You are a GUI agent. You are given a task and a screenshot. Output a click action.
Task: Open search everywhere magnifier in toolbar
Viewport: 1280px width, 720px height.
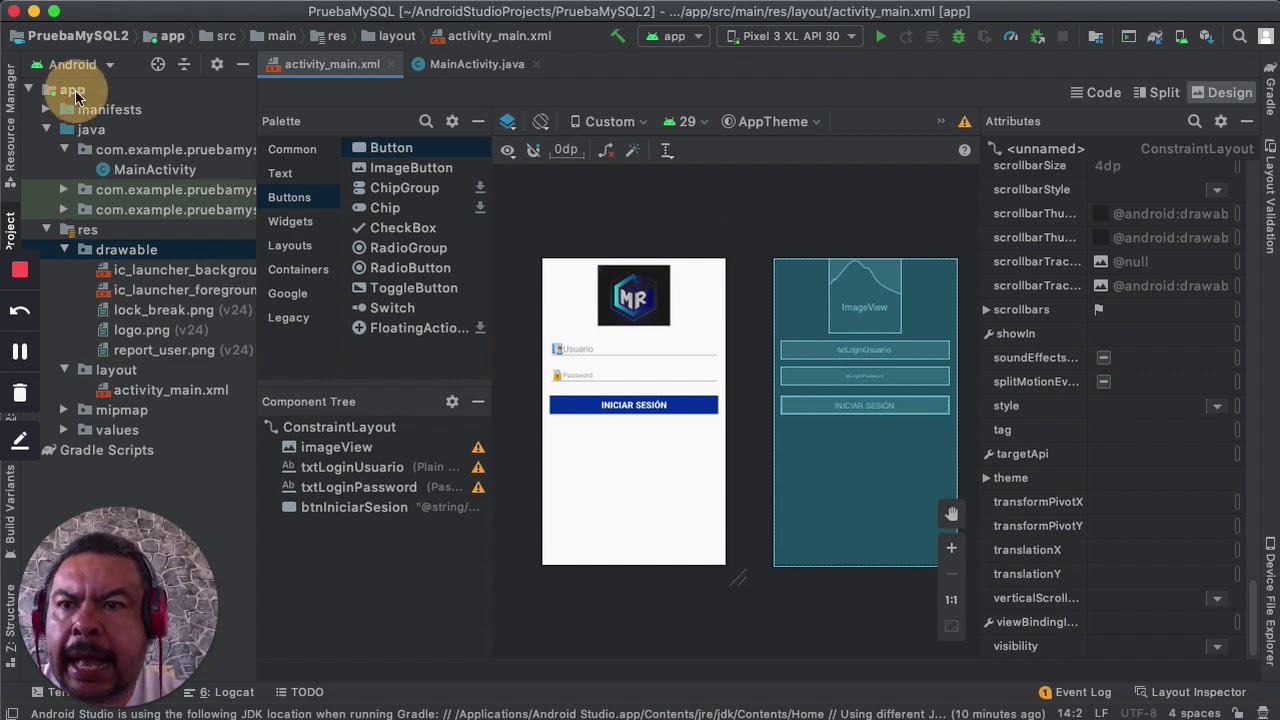tap(1240, 37)
